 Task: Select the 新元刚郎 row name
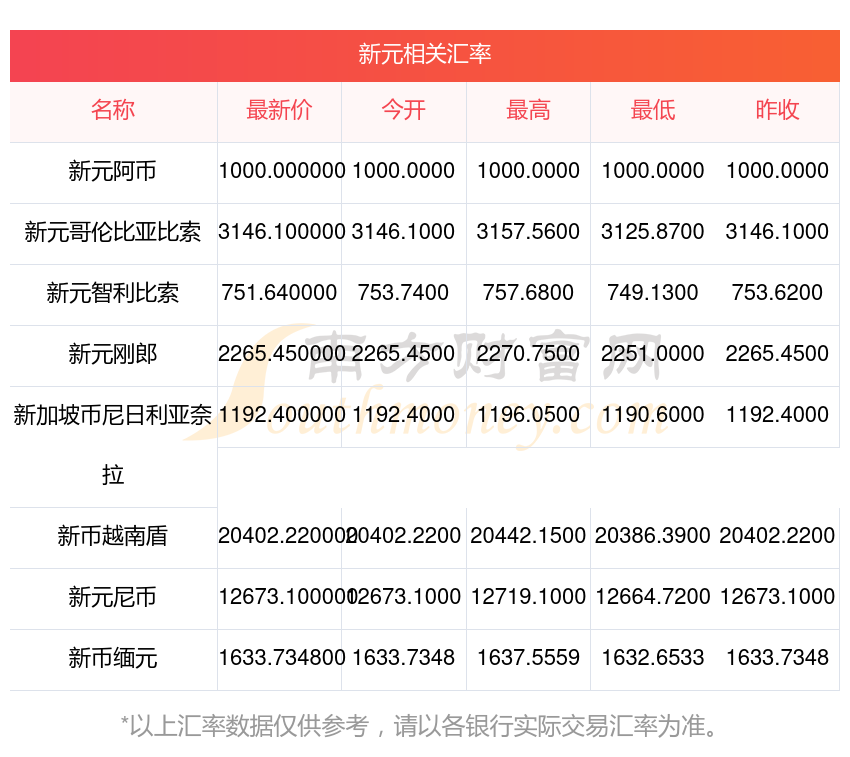(x=113, y=354)
